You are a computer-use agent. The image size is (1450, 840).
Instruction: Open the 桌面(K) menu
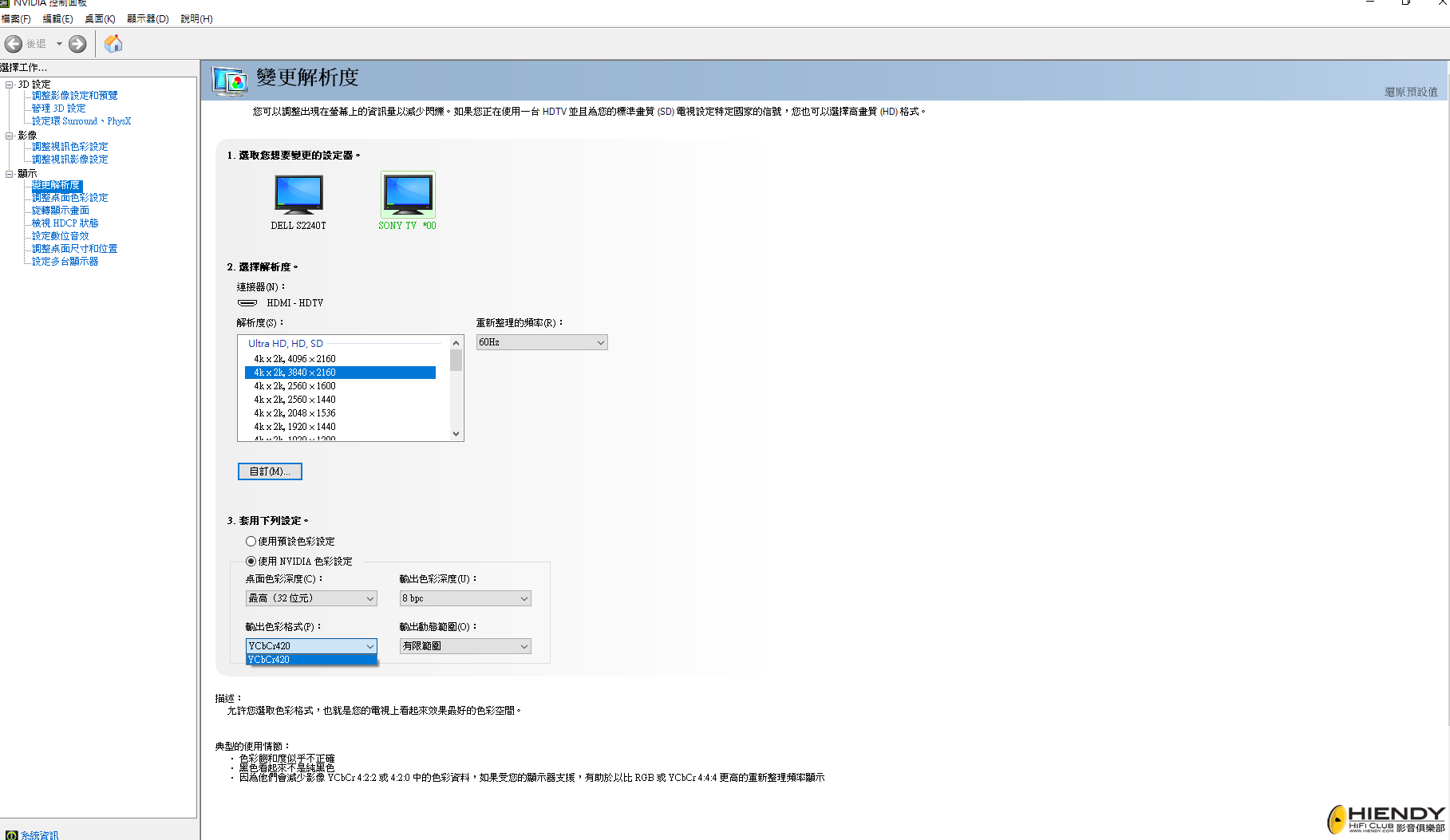(100, 18)
